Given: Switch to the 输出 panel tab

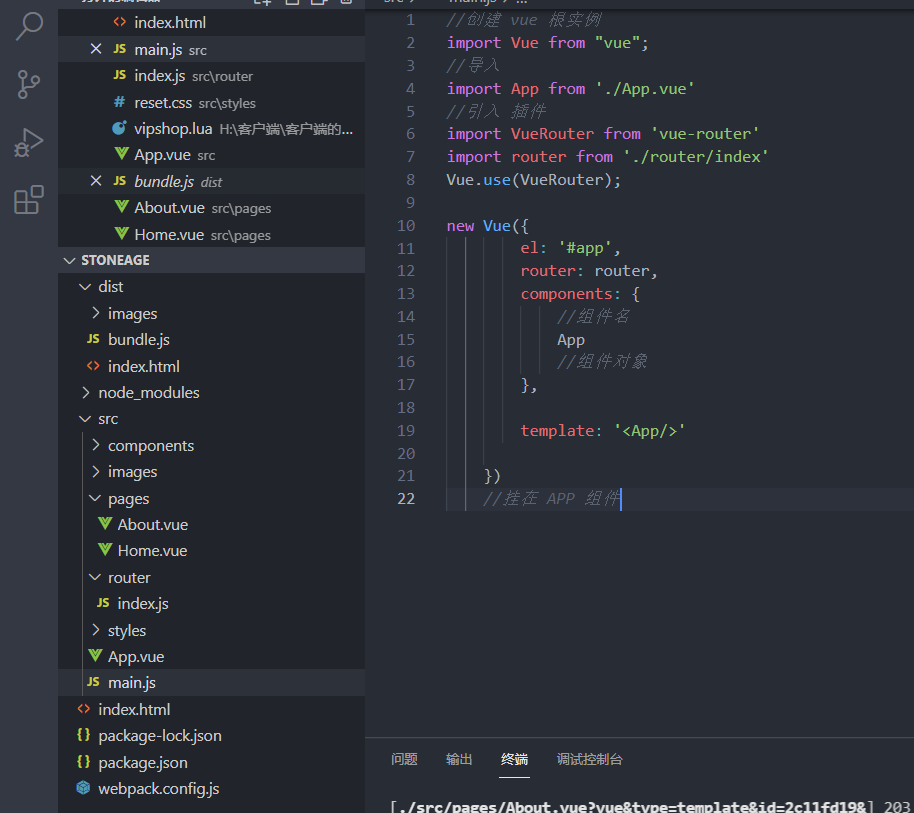Looking at the screenshot, I should 459,759.
